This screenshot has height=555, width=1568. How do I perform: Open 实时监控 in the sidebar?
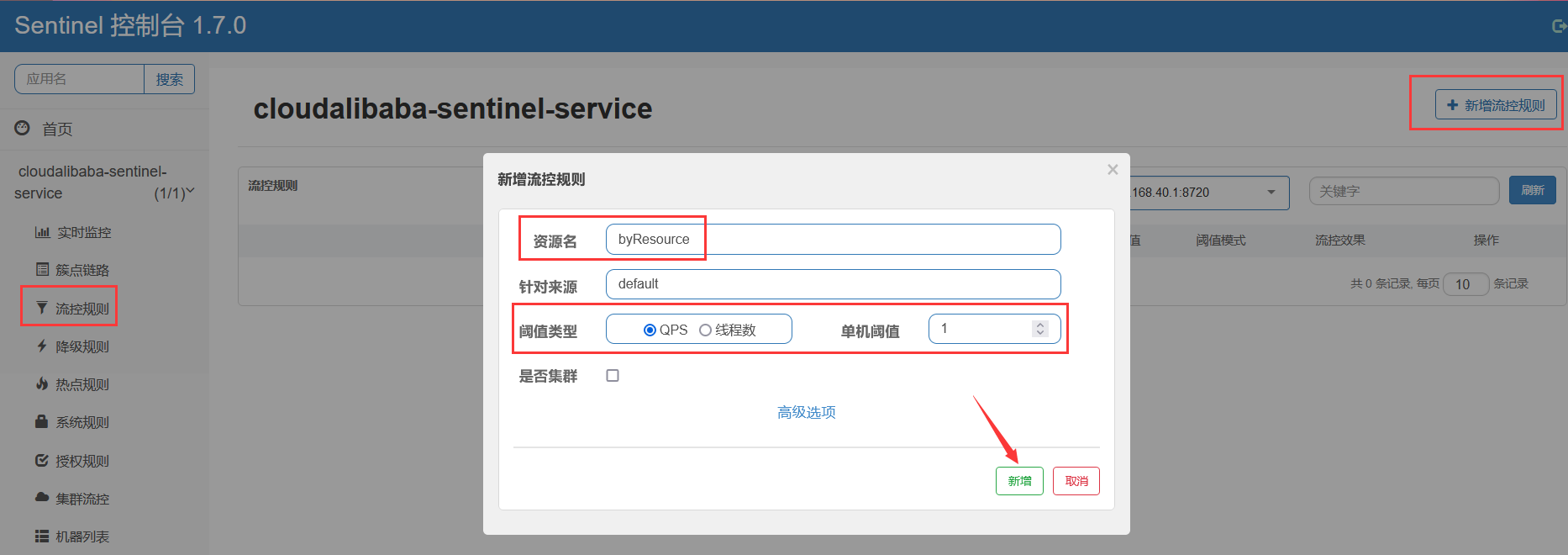[x=84, y=232]
